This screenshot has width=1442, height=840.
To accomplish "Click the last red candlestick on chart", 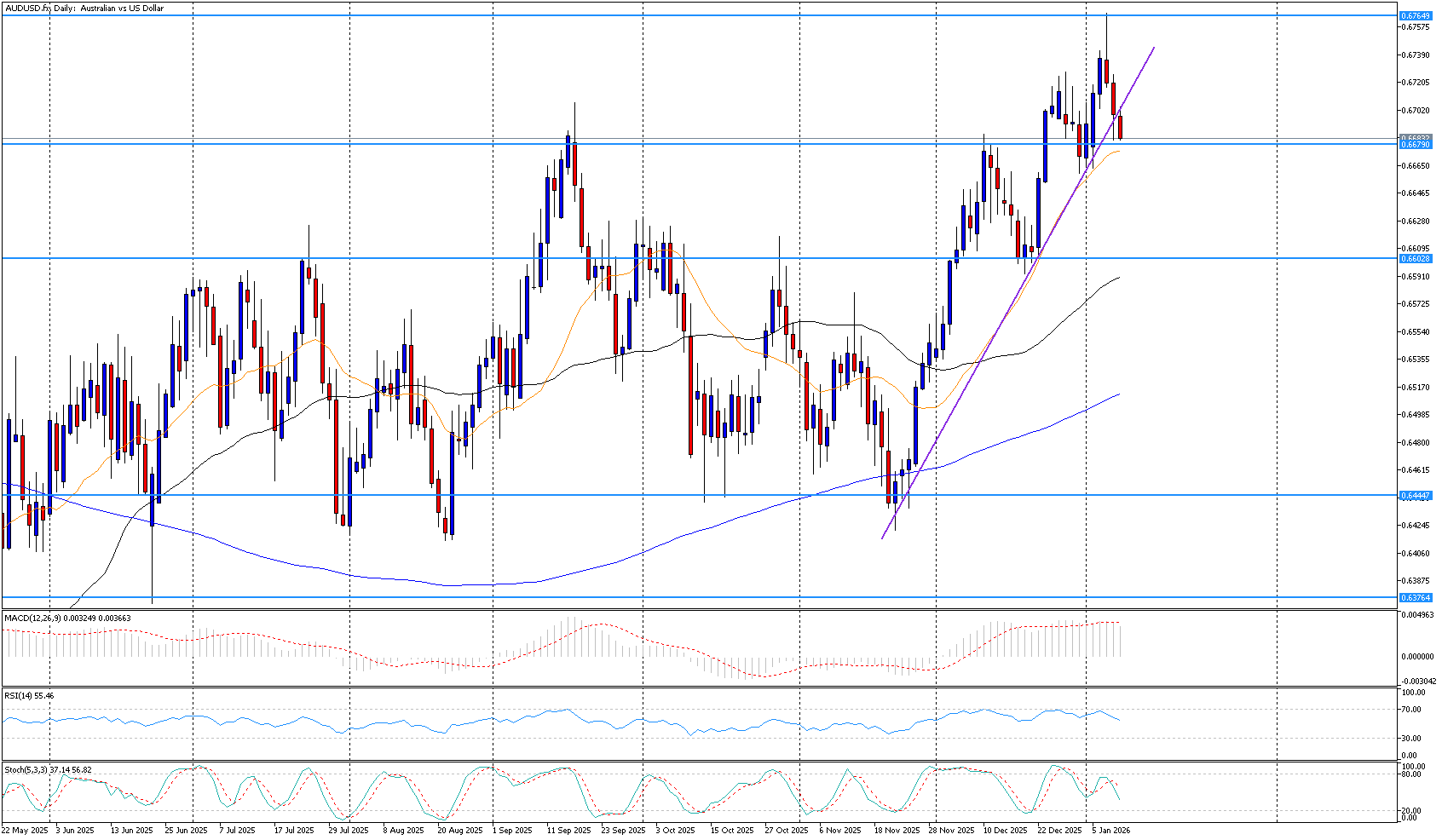I will tap(1120, 127).
